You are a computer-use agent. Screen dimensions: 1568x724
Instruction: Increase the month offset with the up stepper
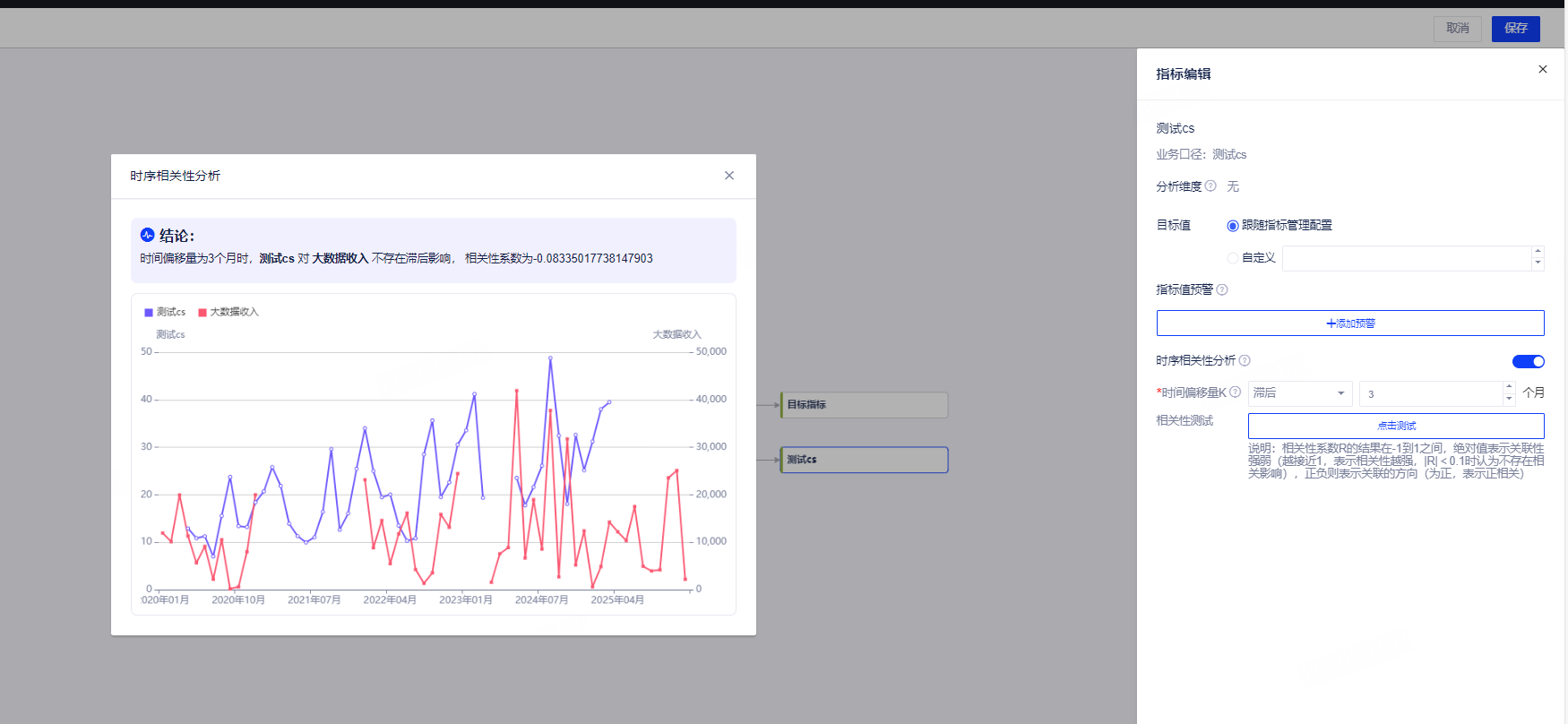coord(1509,388)
